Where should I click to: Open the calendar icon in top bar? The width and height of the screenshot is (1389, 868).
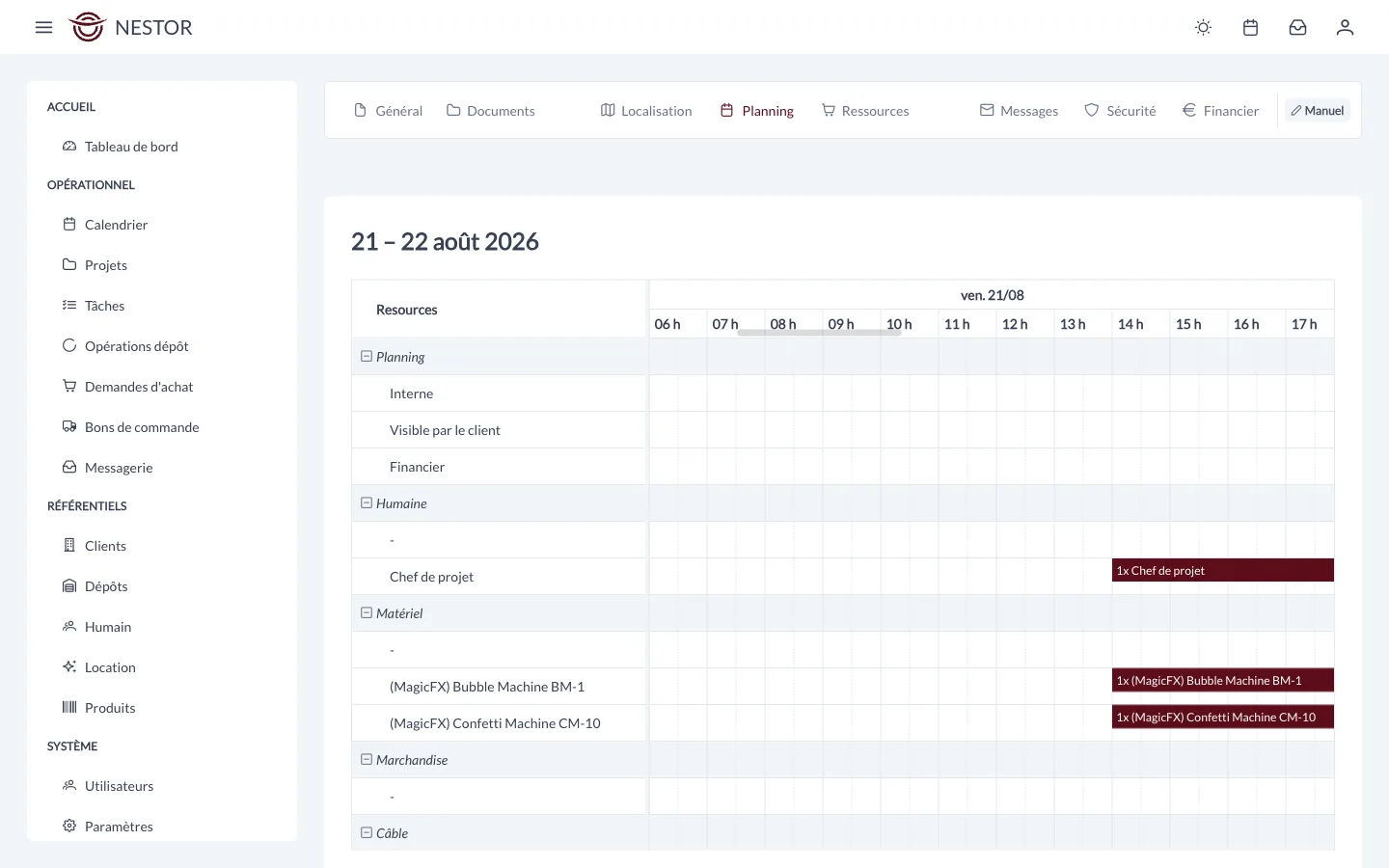[1250, 27]
